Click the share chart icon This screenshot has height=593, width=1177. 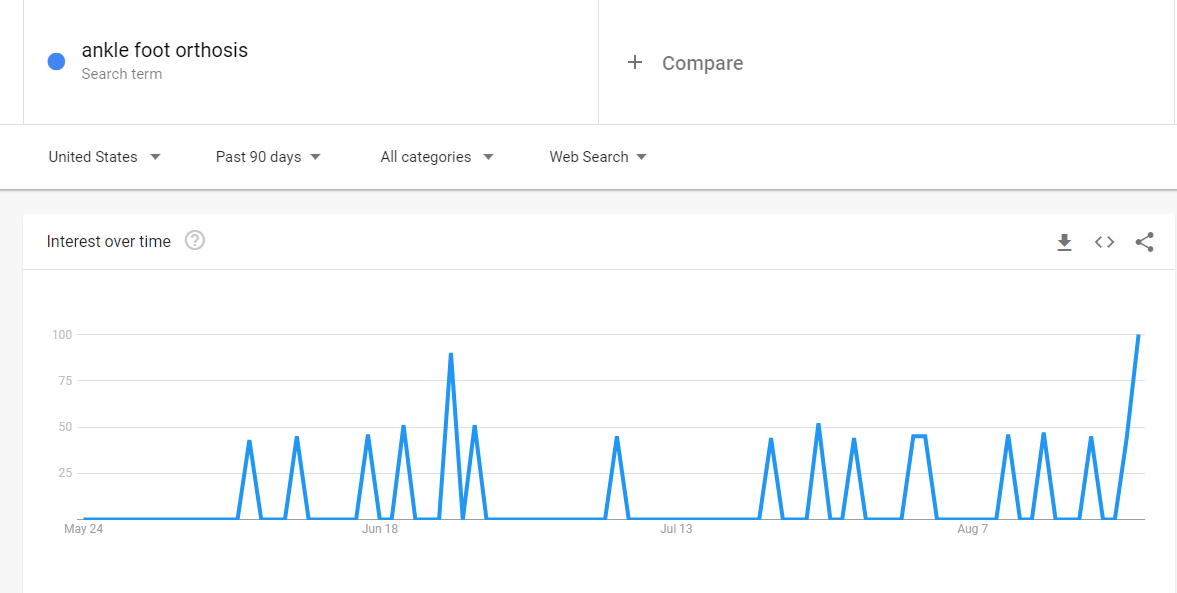click(1145, 242)
